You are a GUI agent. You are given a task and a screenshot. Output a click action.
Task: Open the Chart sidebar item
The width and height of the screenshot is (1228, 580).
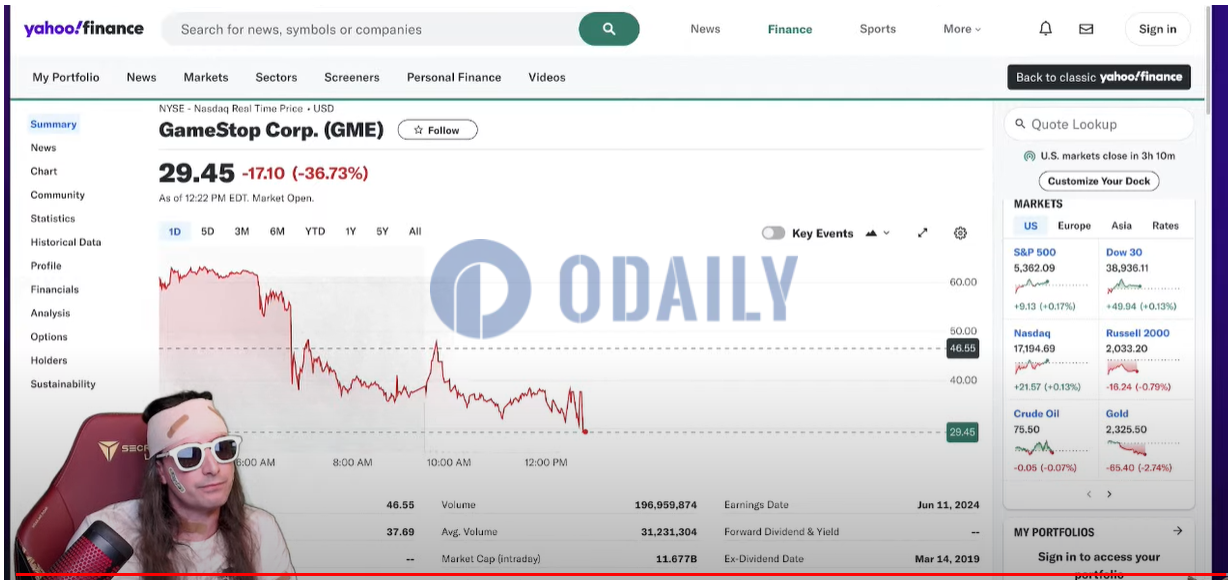click(44, 171)
